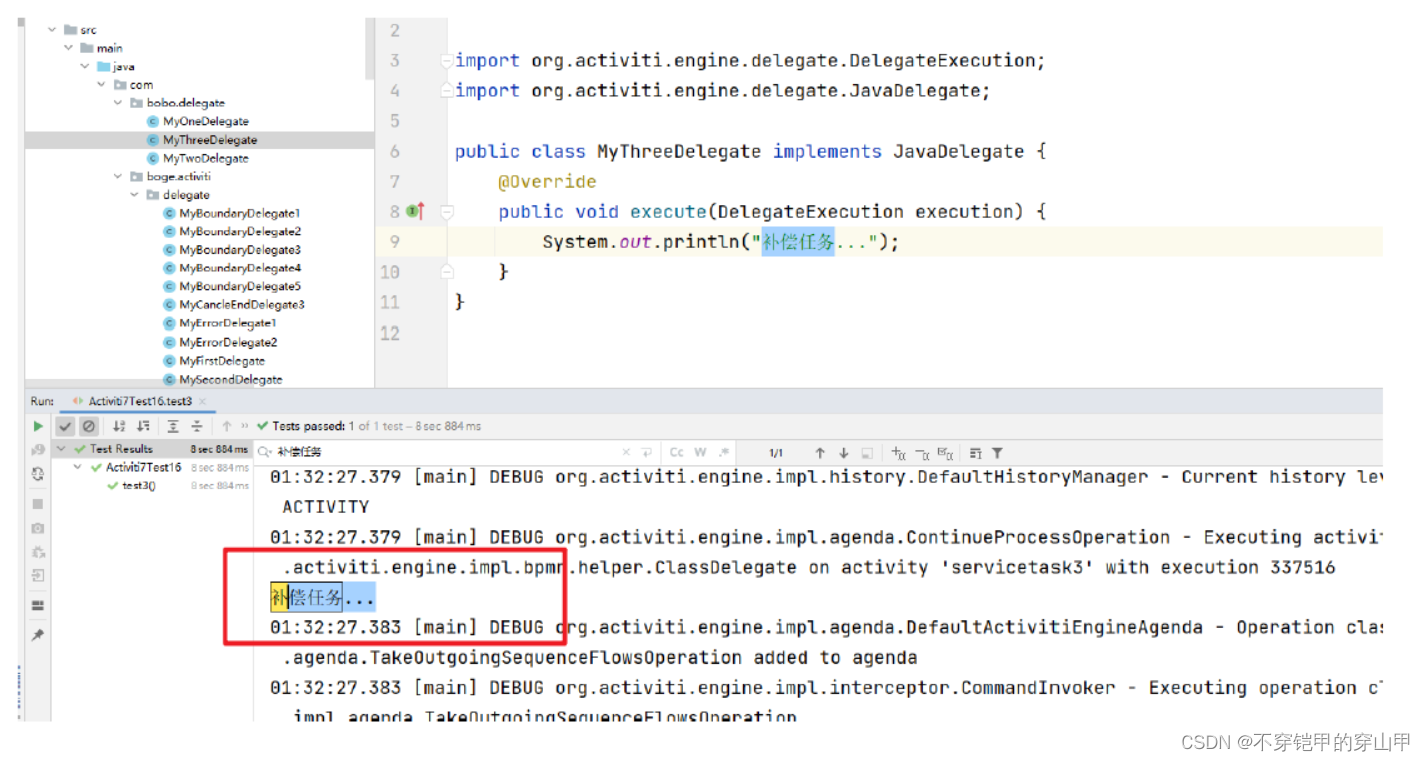Fold the execute method at line 8
The image size is (1425, 761).
pos(447,212)
